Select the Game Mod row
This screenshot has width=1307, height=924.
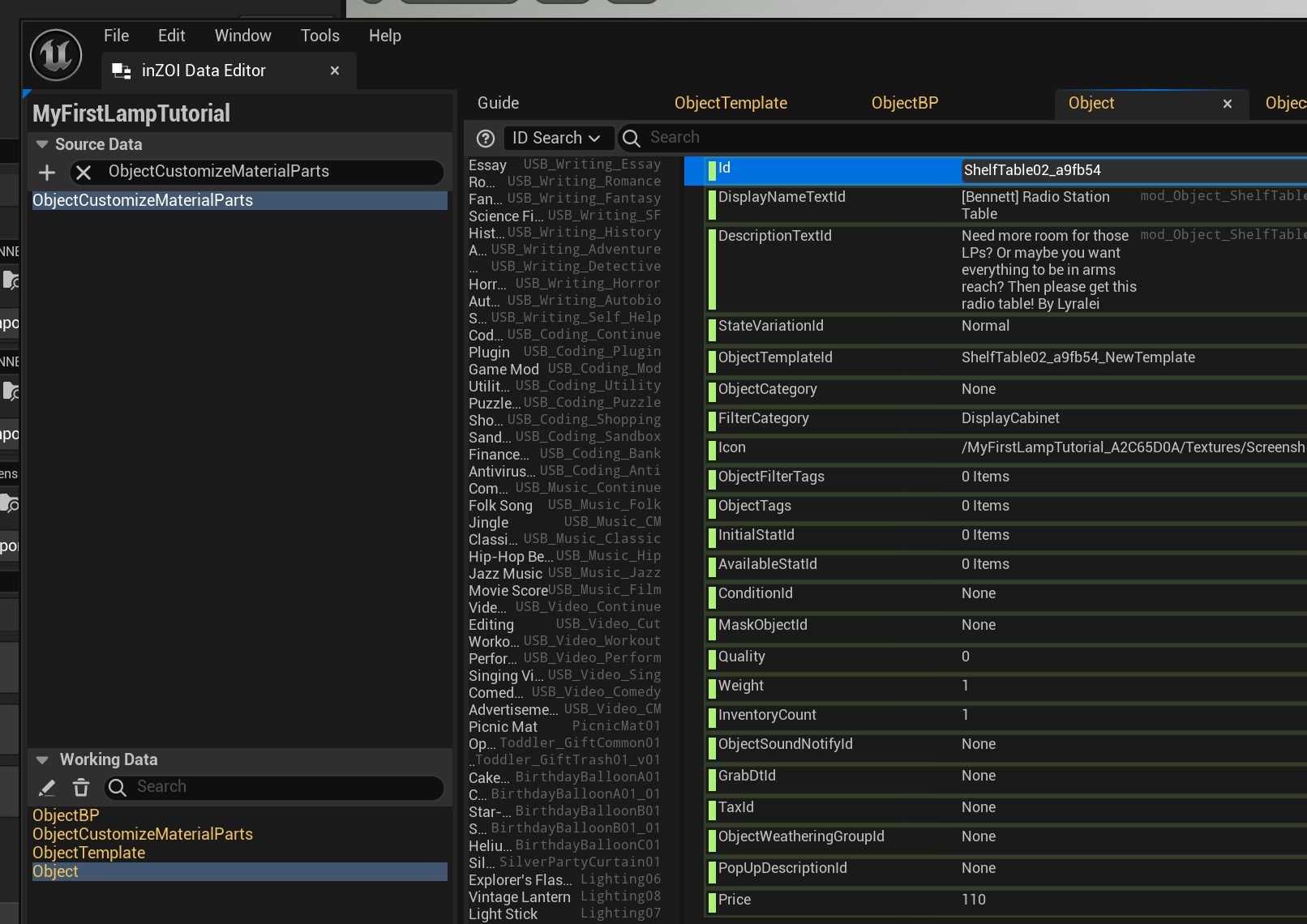pyautogui.click(x=564, y=369)
